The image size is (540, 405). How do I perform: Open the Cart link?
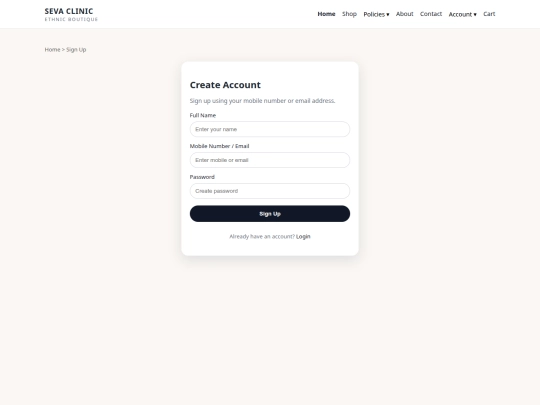pyautogui.click(x=489, y=14)
